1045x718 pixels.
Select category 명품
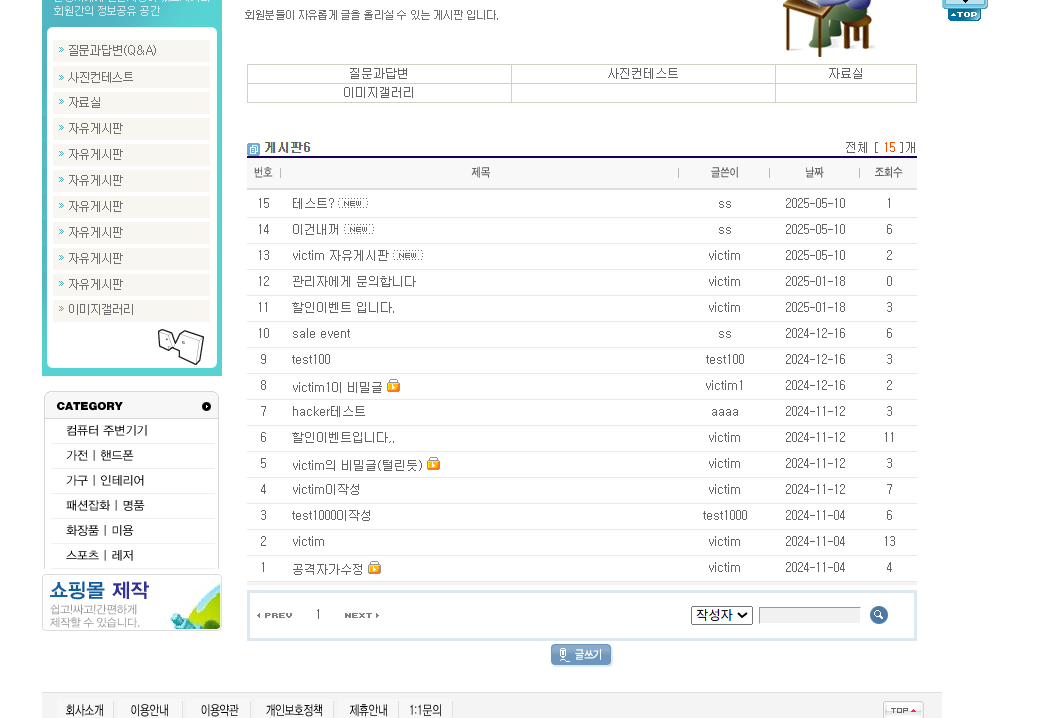point(133,505)
